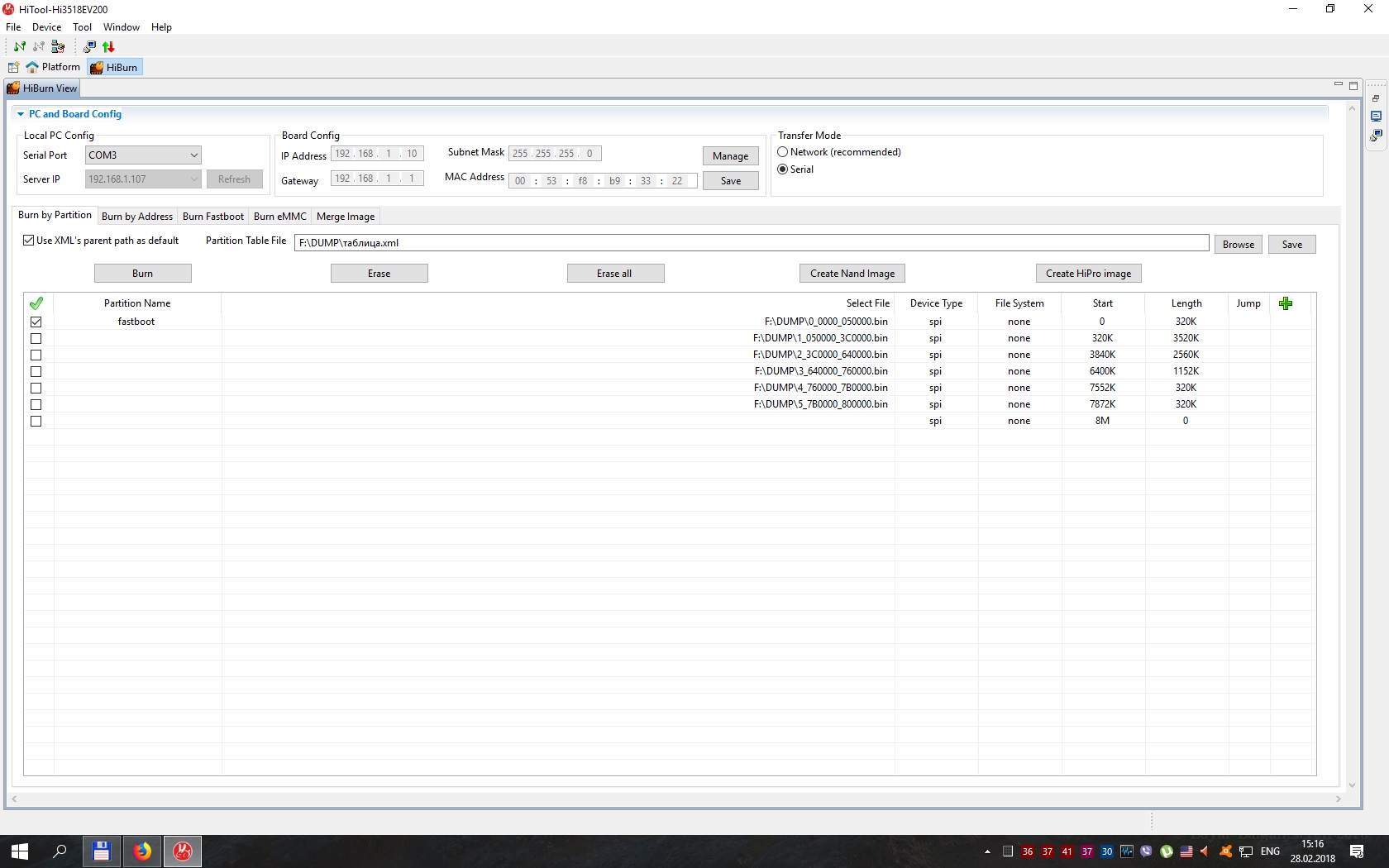Image resolution: width=1389 pixels, height=868 pixels.
Task: Click the Open Perspective icon beside Platform
Action: (x=13, y=67)
